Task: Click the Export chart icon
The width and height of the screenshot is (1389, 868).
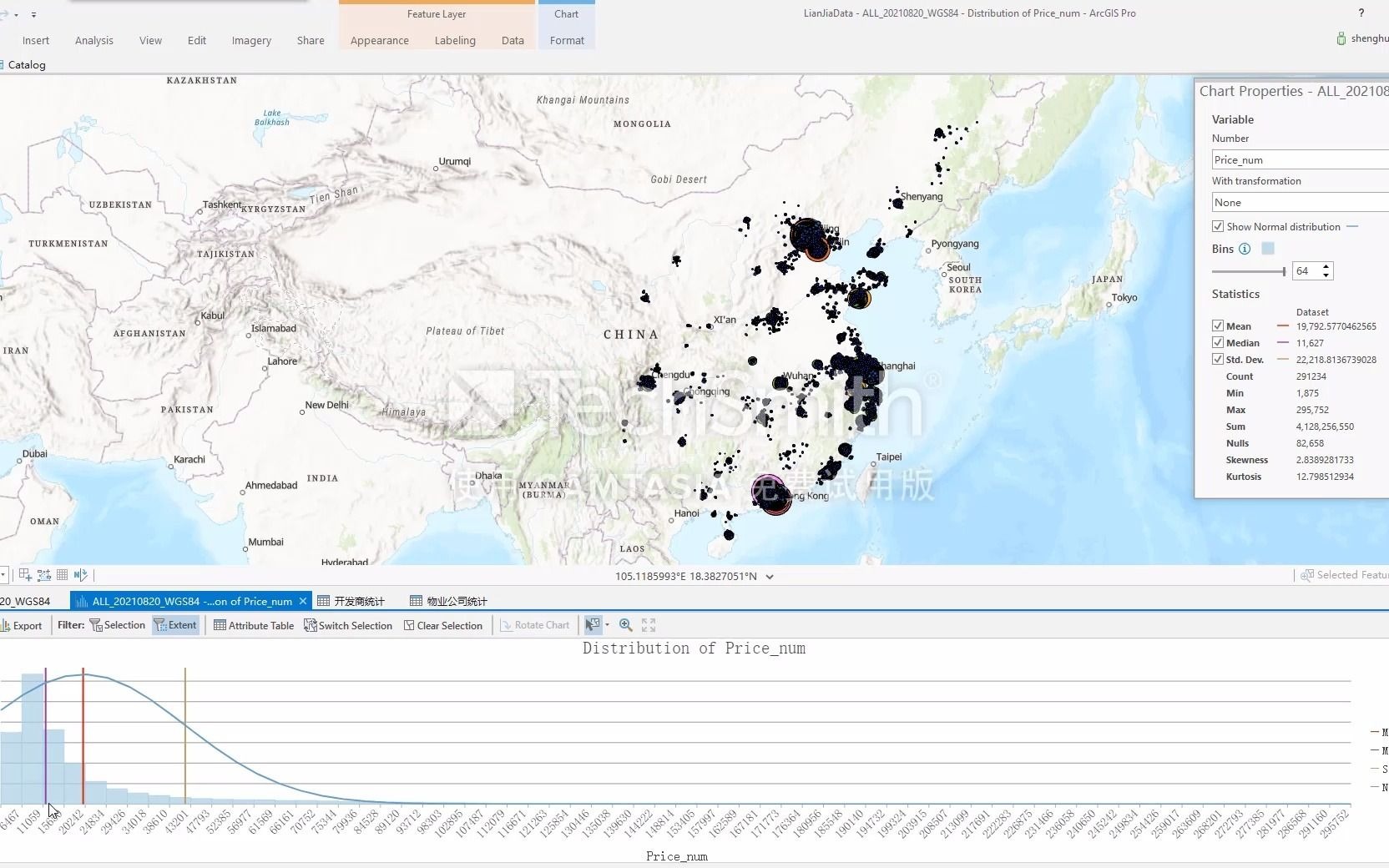Action: pyautogui.click(x=5, y=625)
